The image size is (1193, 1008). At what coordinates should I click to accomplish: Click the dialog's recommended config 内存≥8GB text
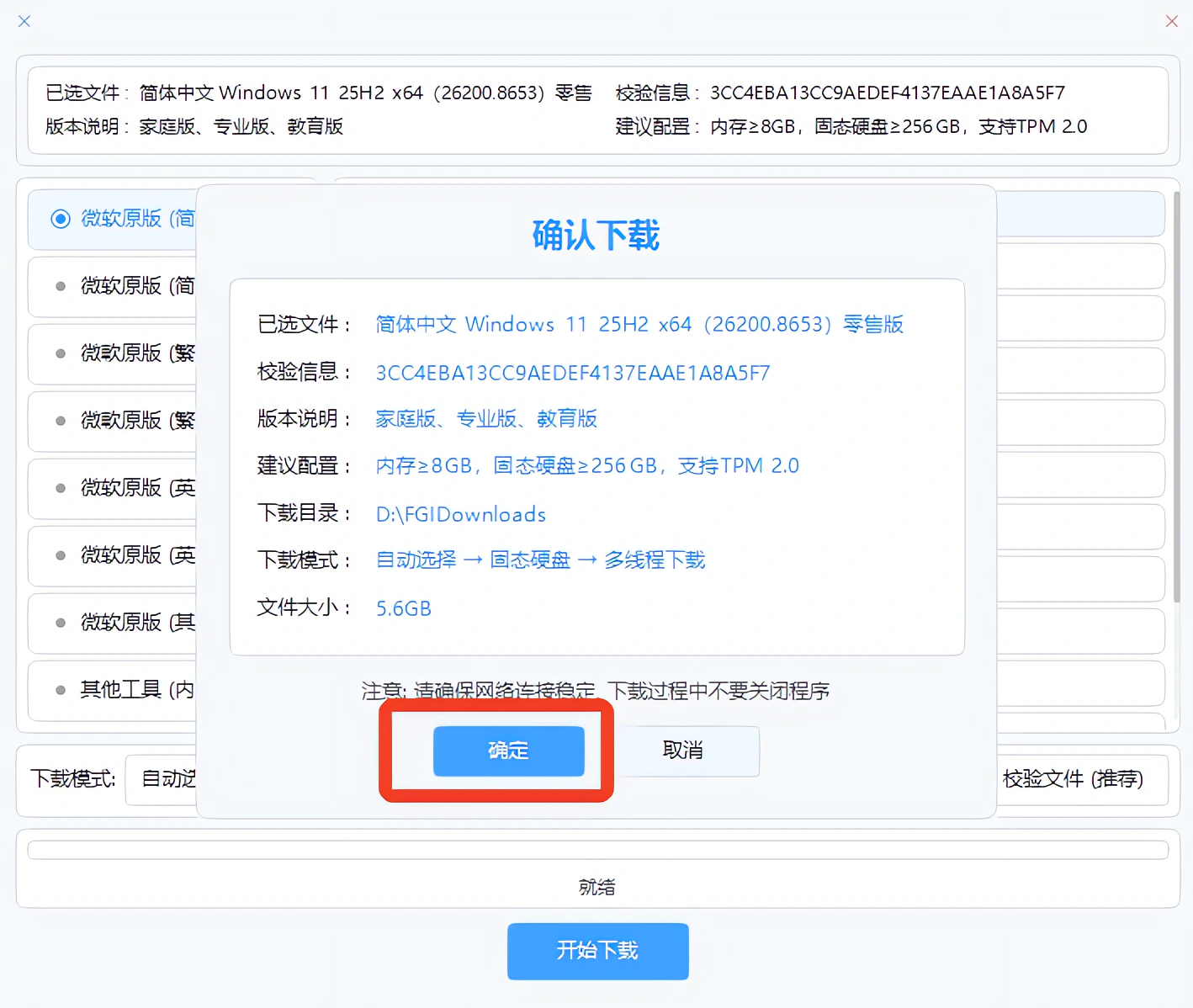(x=587, y=465)
